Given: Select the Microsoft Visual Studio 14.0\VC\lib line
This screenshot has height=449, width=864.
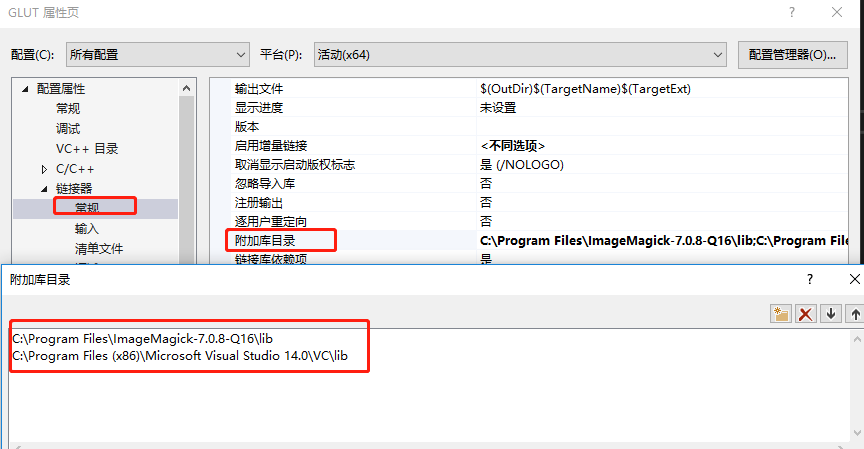Looking at the screenshot, I should (180, 356).
